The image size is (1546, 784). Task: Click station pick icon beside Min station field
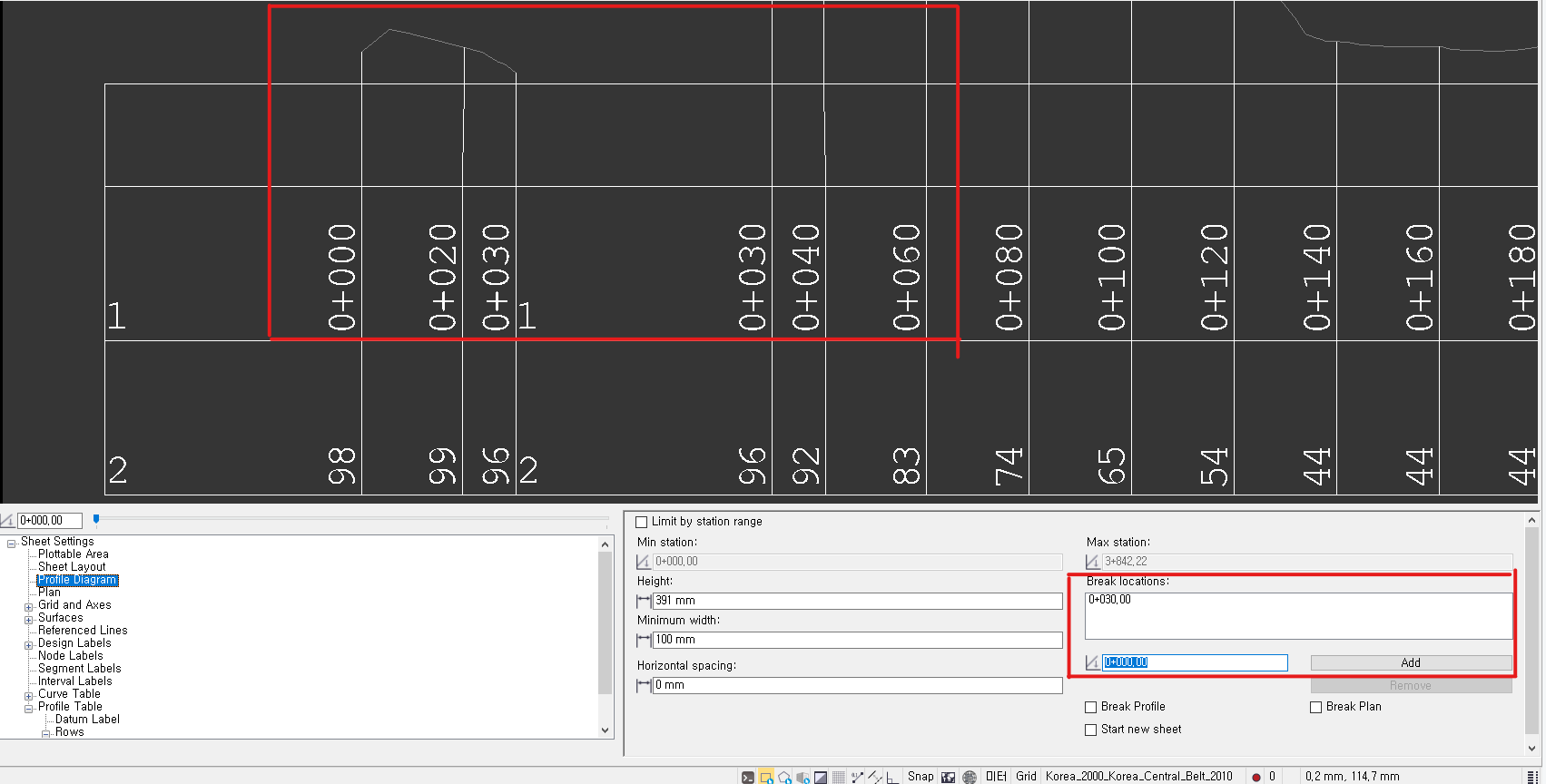(644, 562)
